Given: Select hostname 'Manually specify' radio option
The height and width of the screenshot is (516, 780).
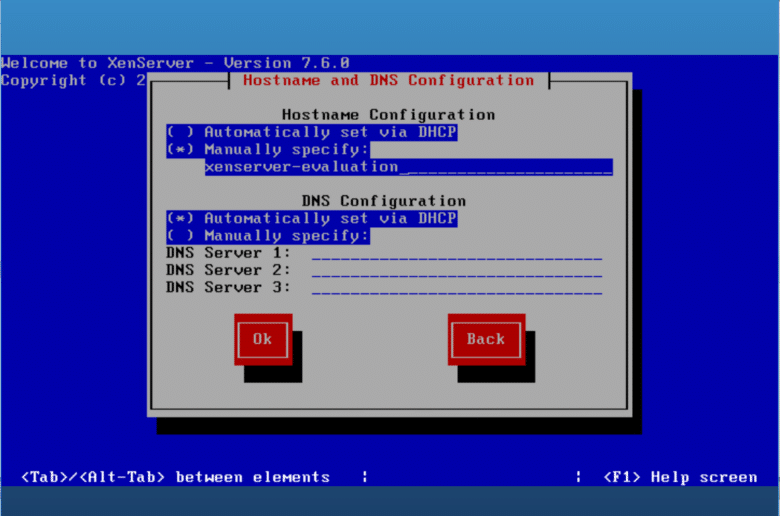Looking at the screenshot, I should pos(268,150).
